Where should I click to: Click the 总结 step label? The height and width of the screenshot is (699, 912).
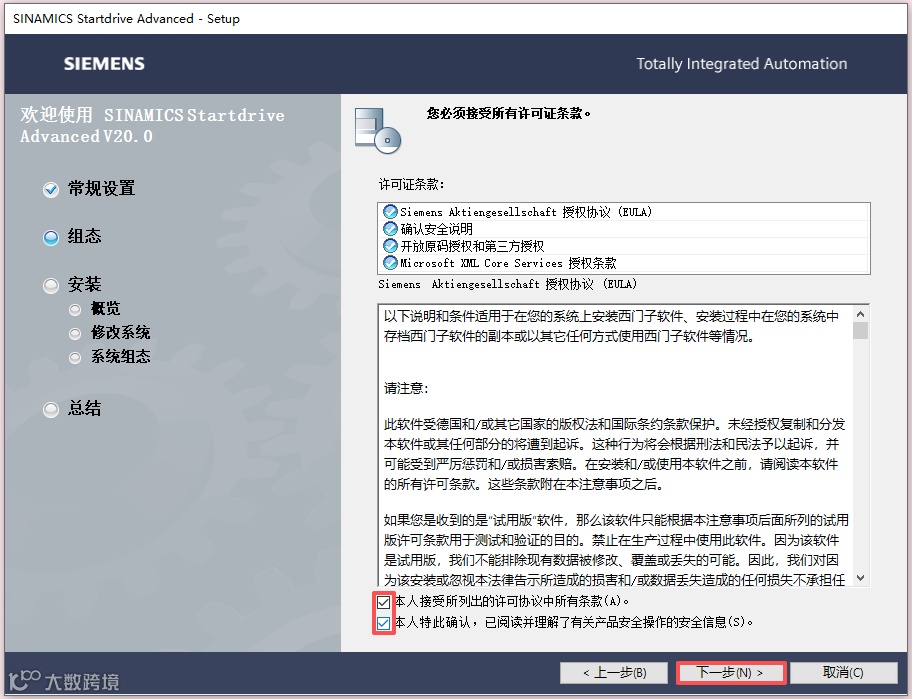click(x=85, y=408)
